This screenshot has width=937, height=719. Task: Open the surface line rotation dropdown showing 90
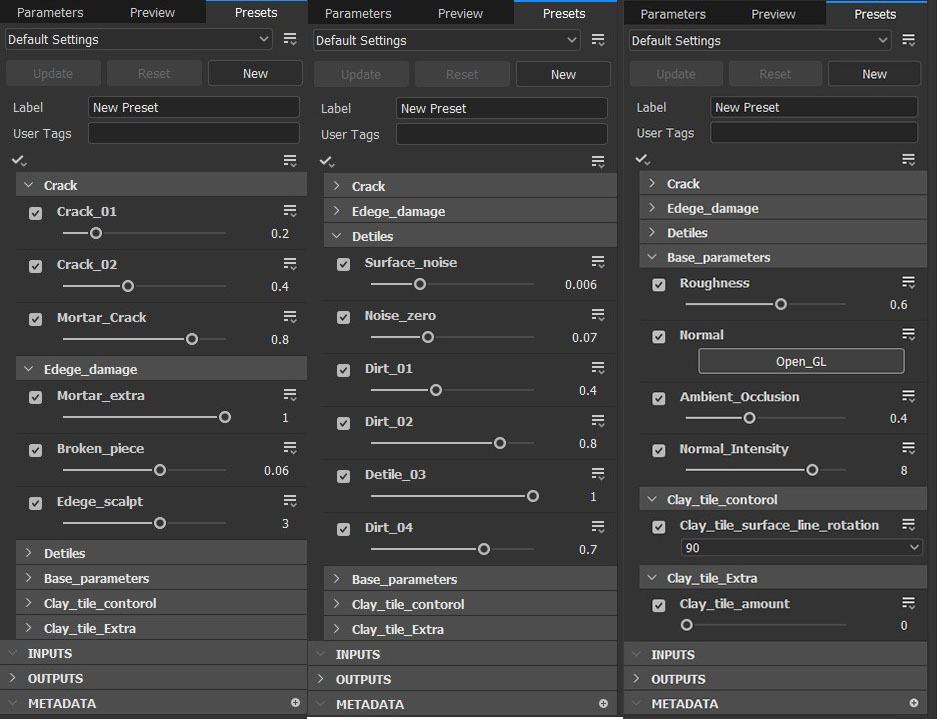coord(801,547)
